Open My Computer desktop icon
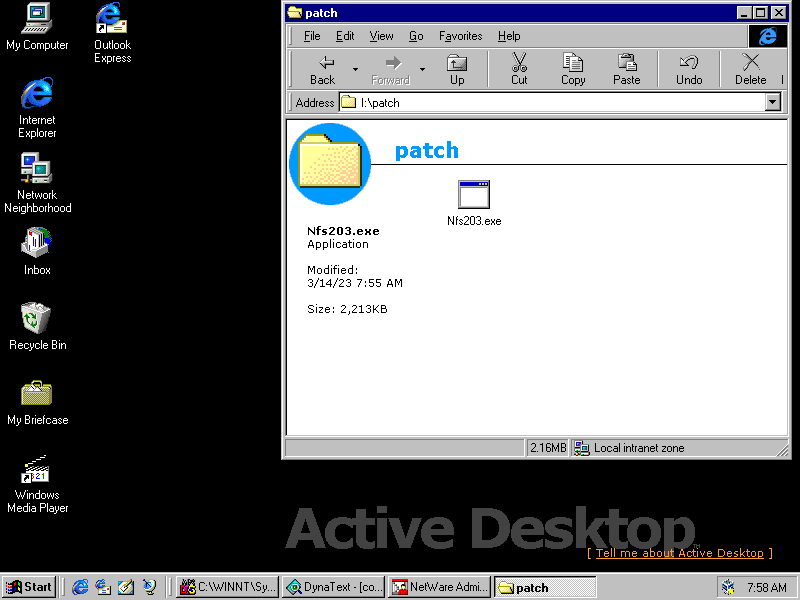This screenshot has height=600, width=800. 37,27
